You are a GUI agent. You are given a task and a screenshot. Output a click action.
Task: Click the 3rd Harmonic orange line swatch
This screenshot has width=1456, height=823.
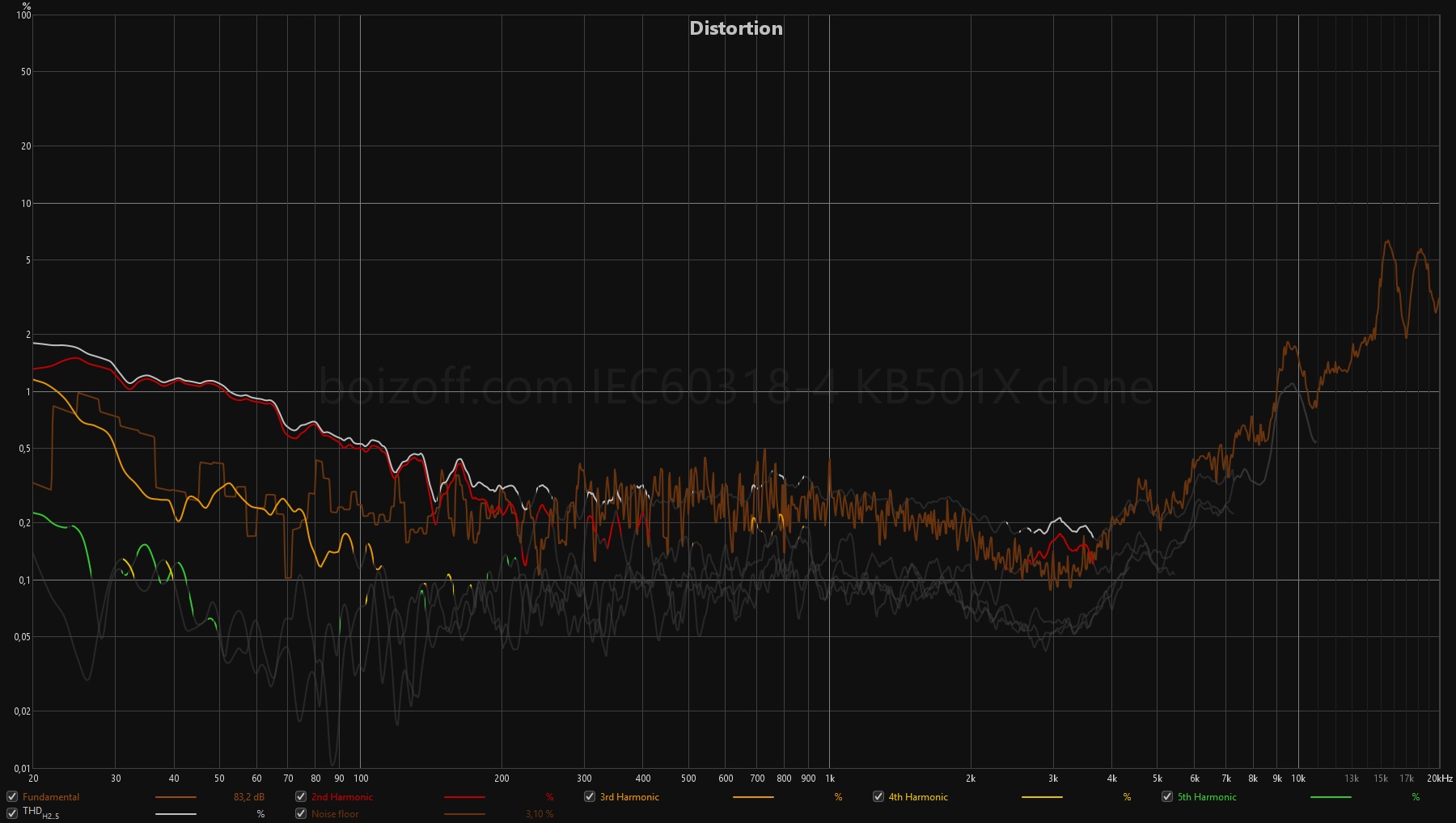[x=753, y=797]
